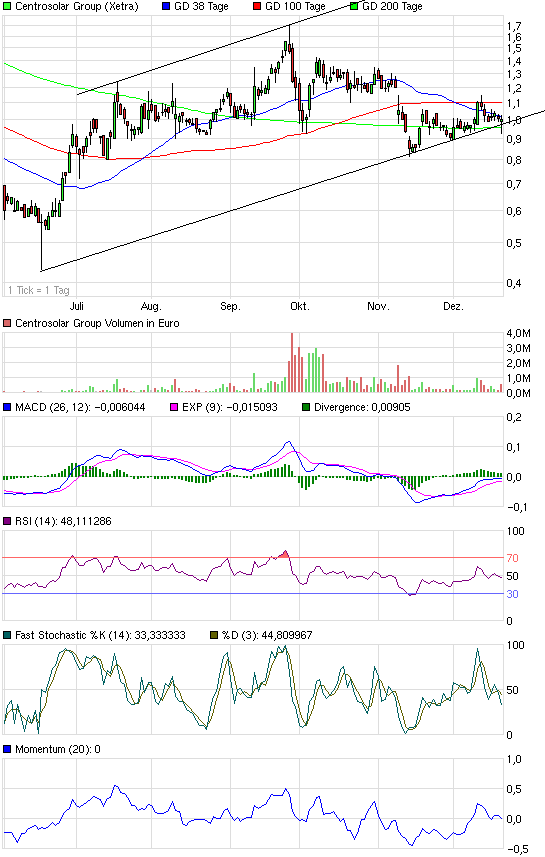Click the 'Okt.' month axis label
545x857 pixels.
click(300, 306)
